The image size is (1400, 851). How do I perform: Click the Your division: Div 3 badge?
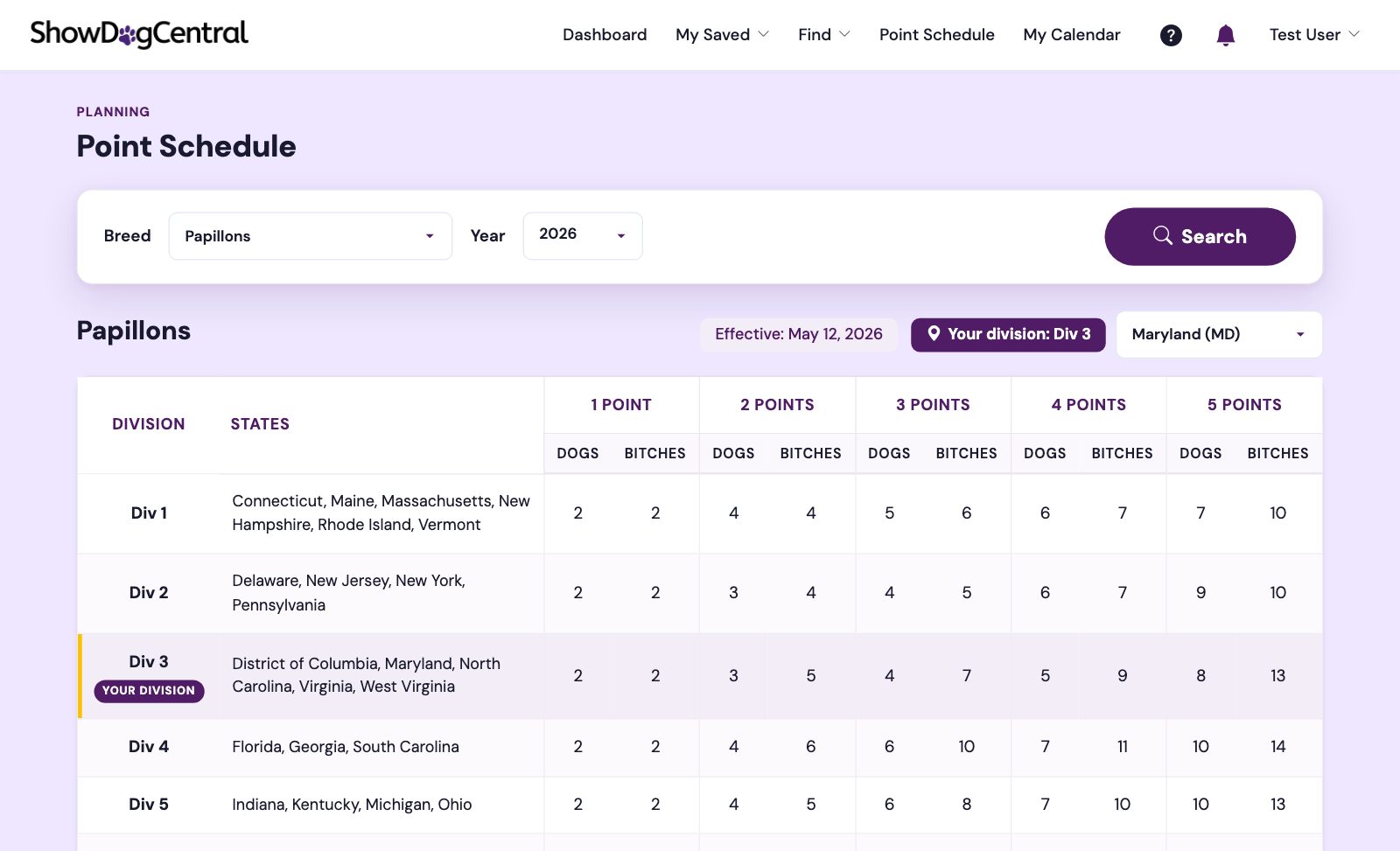(1008, 334)
